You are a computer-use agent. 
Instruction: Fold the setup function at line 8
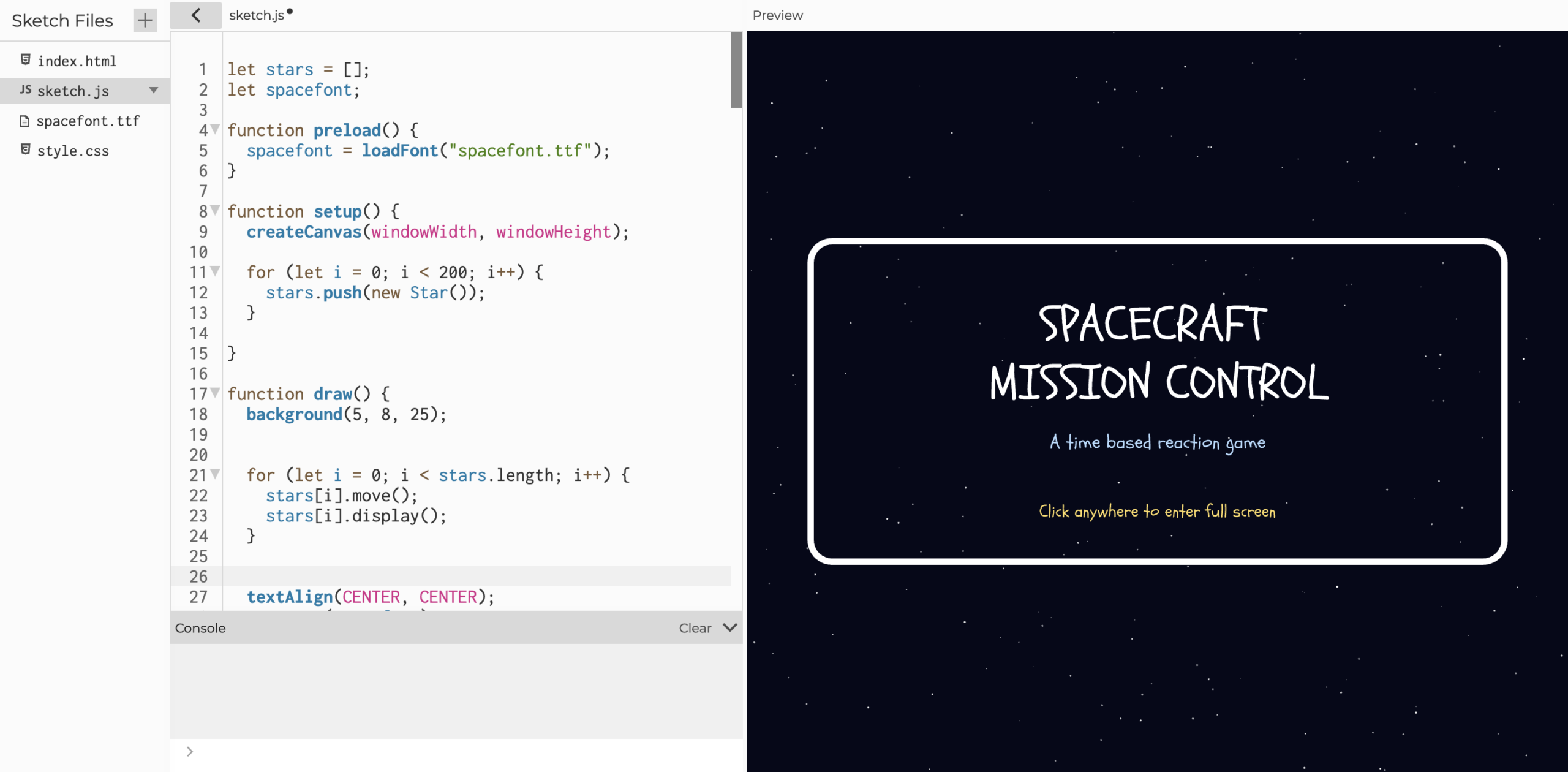[x=215, y=210]
